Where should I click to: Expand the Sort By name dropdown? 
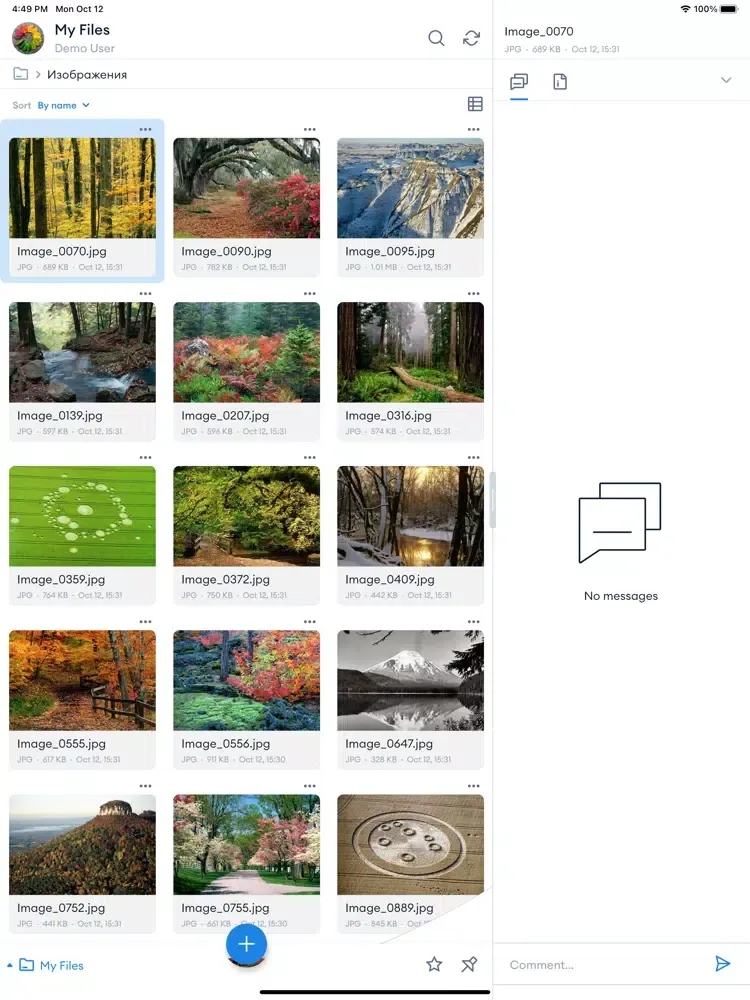click(x=63, y=105)
